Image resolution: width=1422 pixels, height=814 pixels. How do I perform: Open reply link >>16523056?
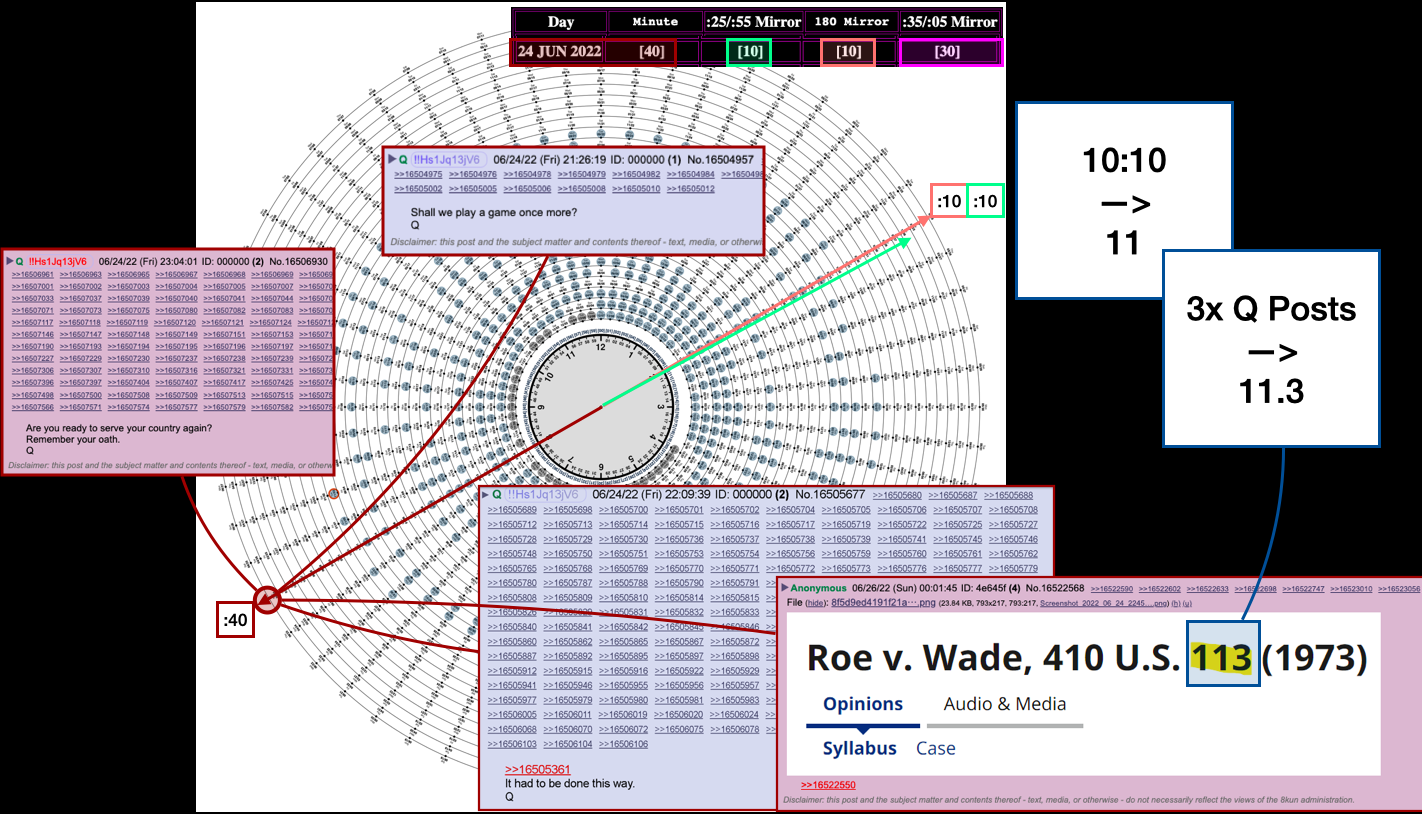click(x=1399, y=589)
